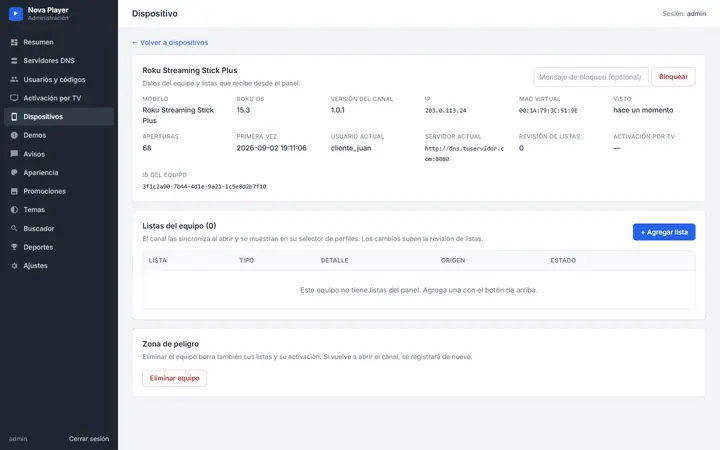Open Ajustes from sidebar
The height and width of the screenshot is (450, 720).
59,265
